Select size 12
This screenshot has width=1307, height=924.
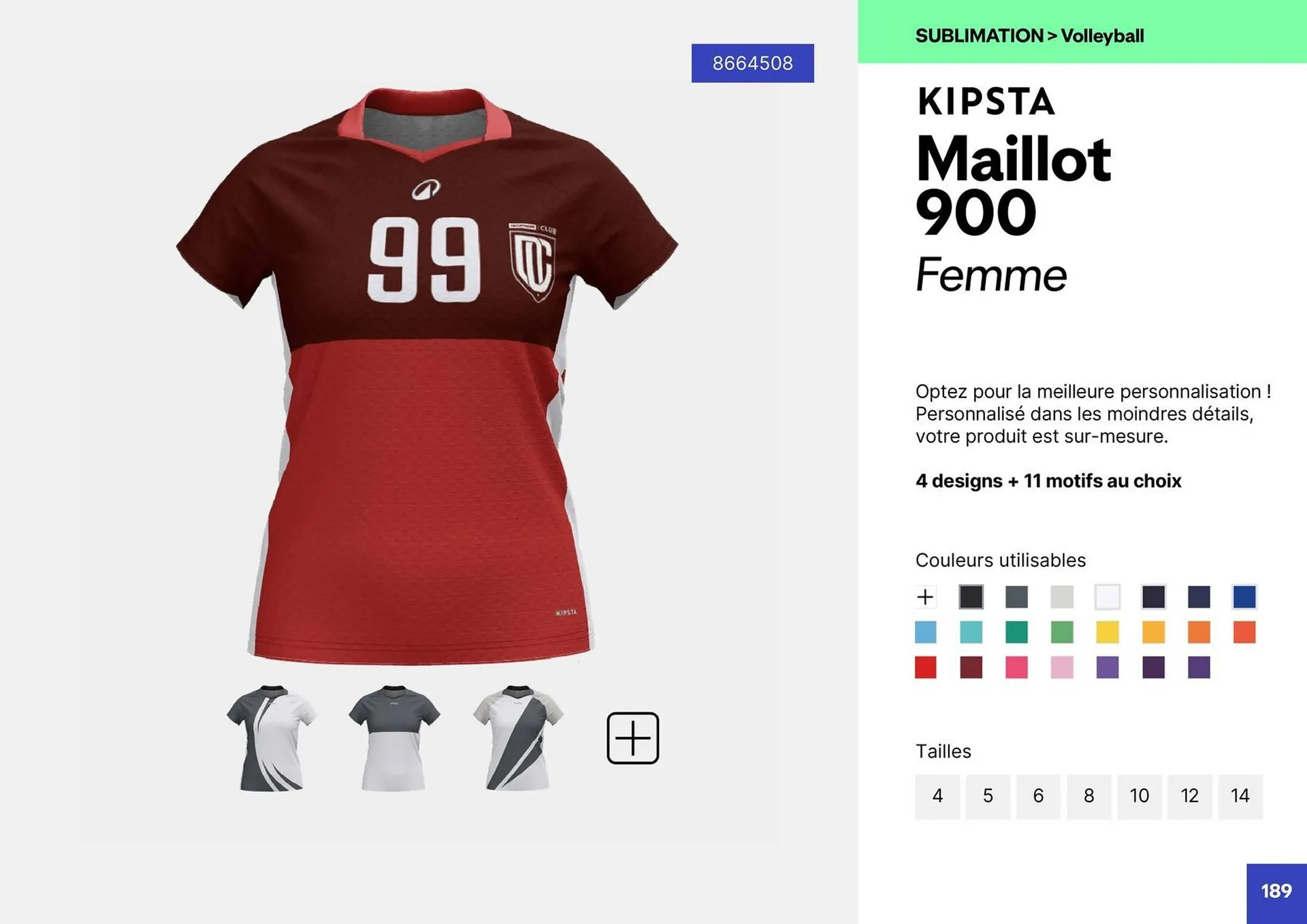(1189, 796)
